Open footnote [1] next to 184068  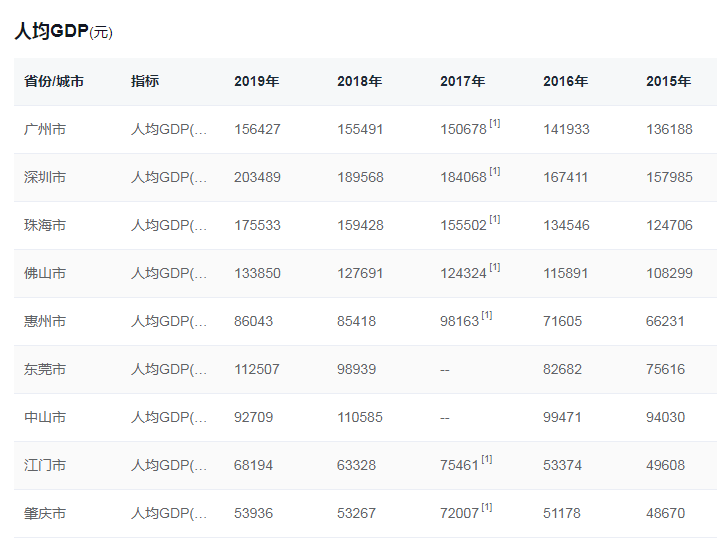coord(495,172)
